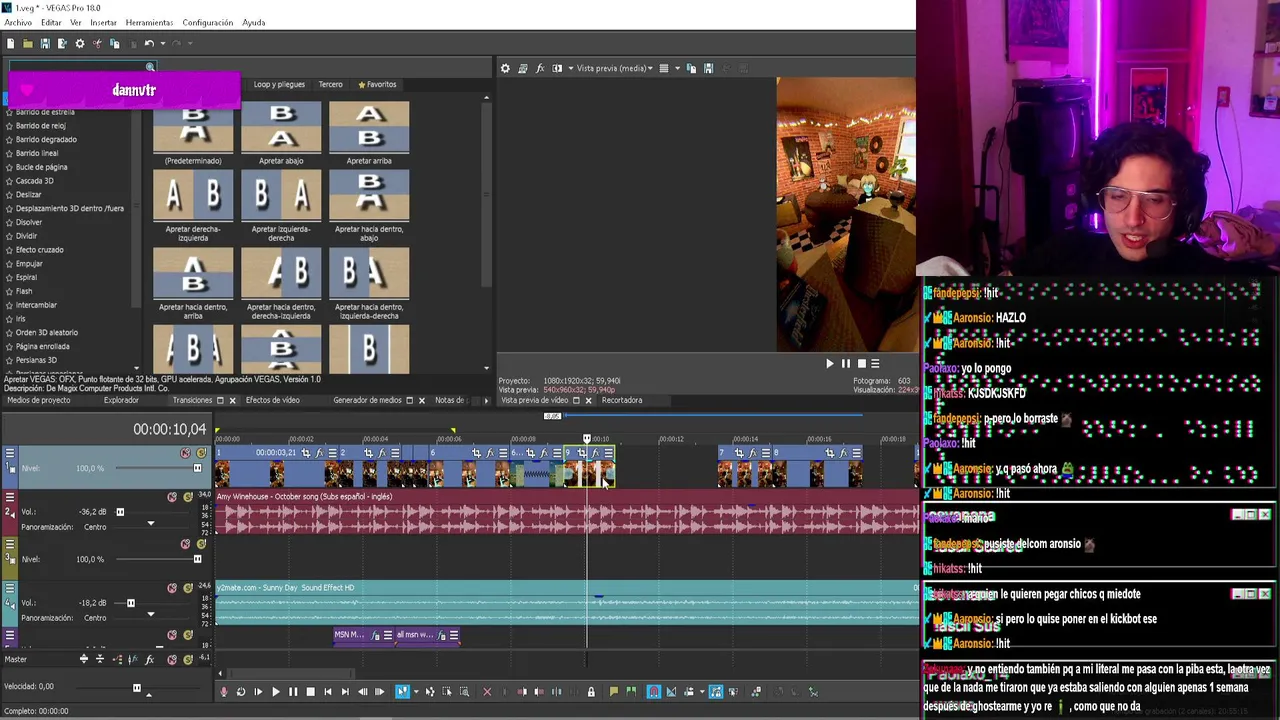Create a new project with the New icon
Screen dimensions: 1280x720
click(x=10, y=43)
